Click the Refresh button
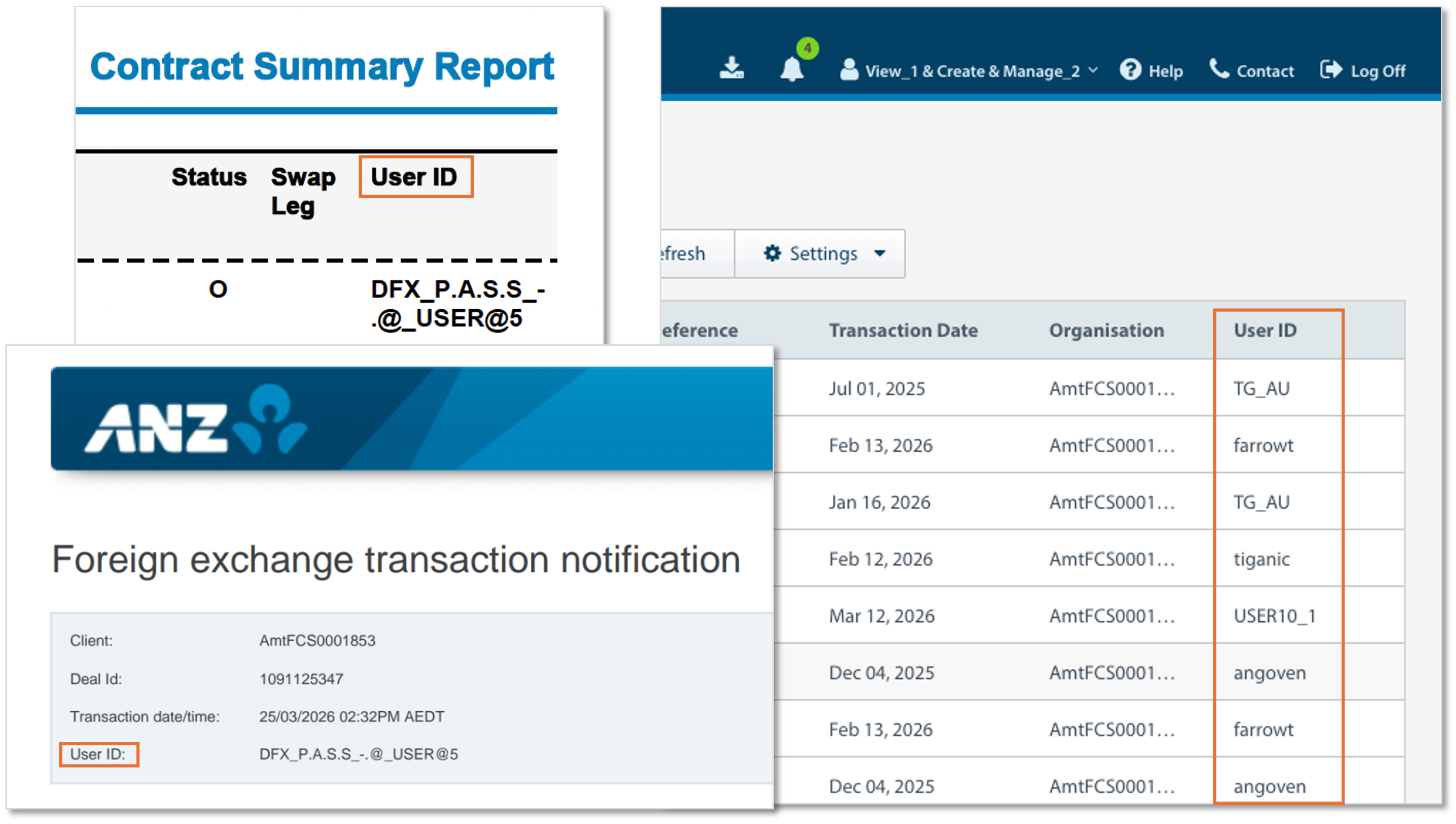Image resolution: width=1456 pixels, height=824 pixels. [x=697, y=253]
